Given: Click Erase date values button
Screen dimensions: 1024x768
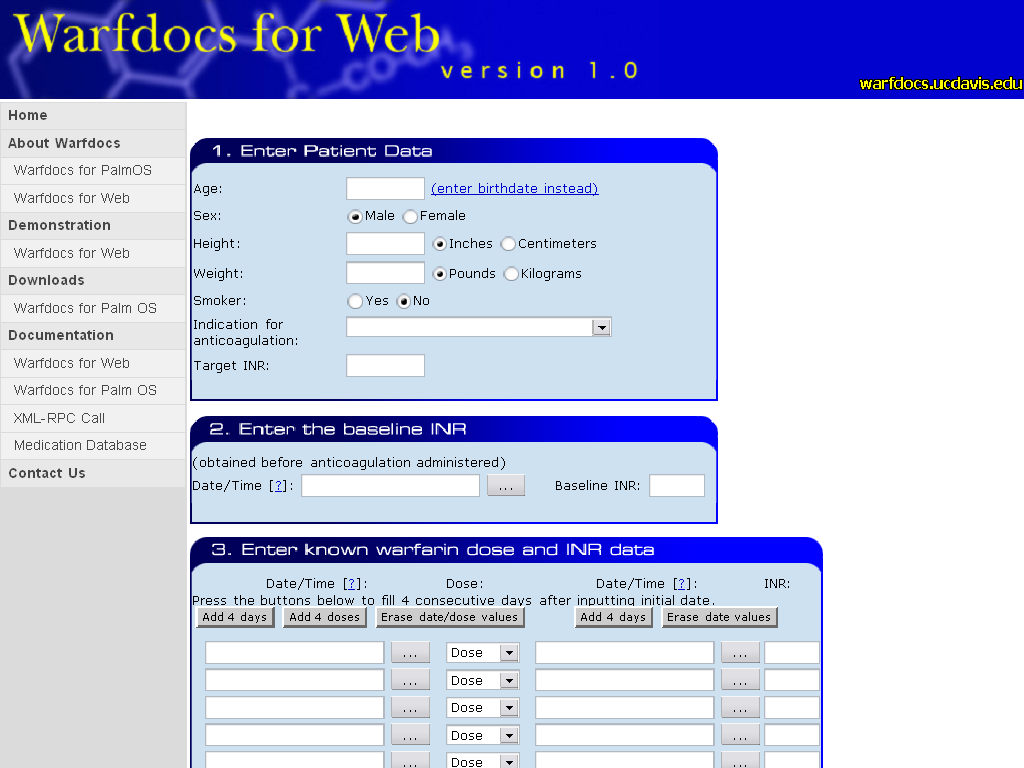Looking at the screenshot, I should click(x=719, y=617).
